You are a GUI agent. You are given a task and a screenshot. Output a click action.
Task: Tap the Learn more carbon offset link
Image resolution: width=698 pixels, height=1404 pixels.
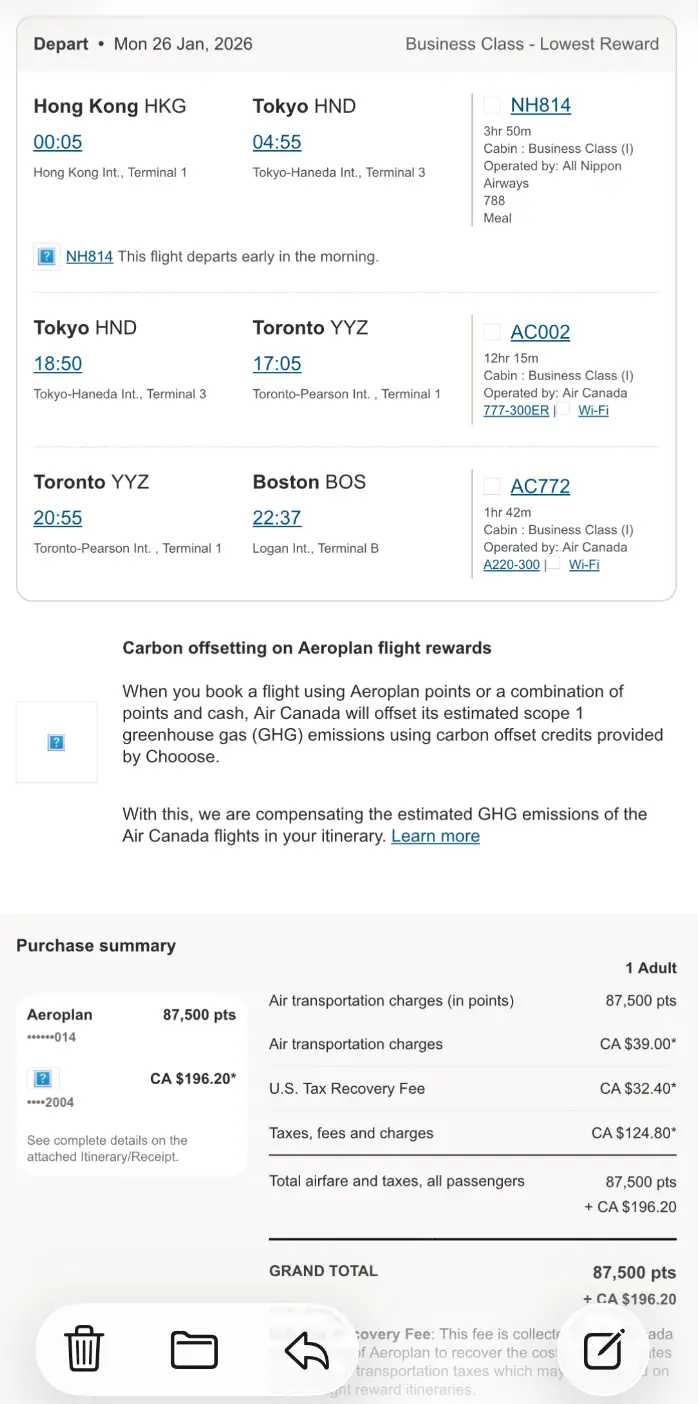[x=435, y=836]
